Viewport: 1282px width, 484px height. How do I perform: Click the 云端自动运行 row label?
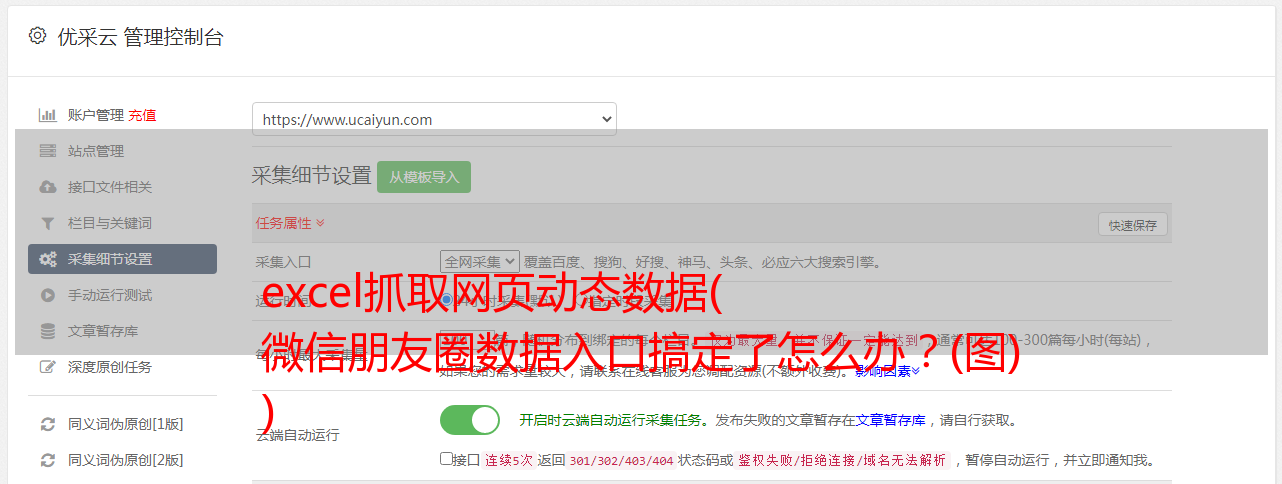point(298,435)
